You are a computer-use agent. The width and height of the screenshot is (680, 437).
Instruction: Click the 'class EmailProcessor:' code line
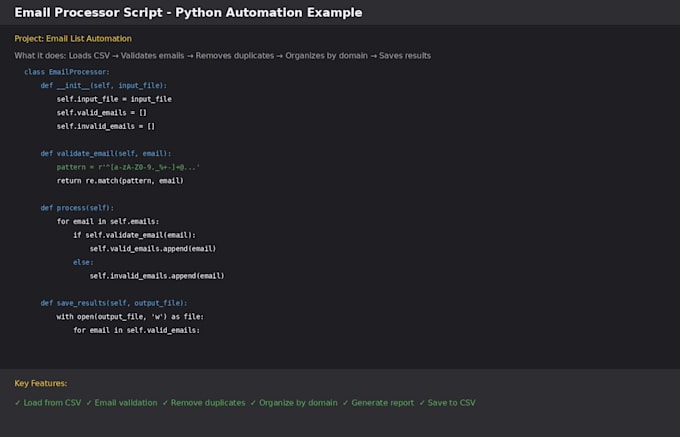click(x=67, y=72)
